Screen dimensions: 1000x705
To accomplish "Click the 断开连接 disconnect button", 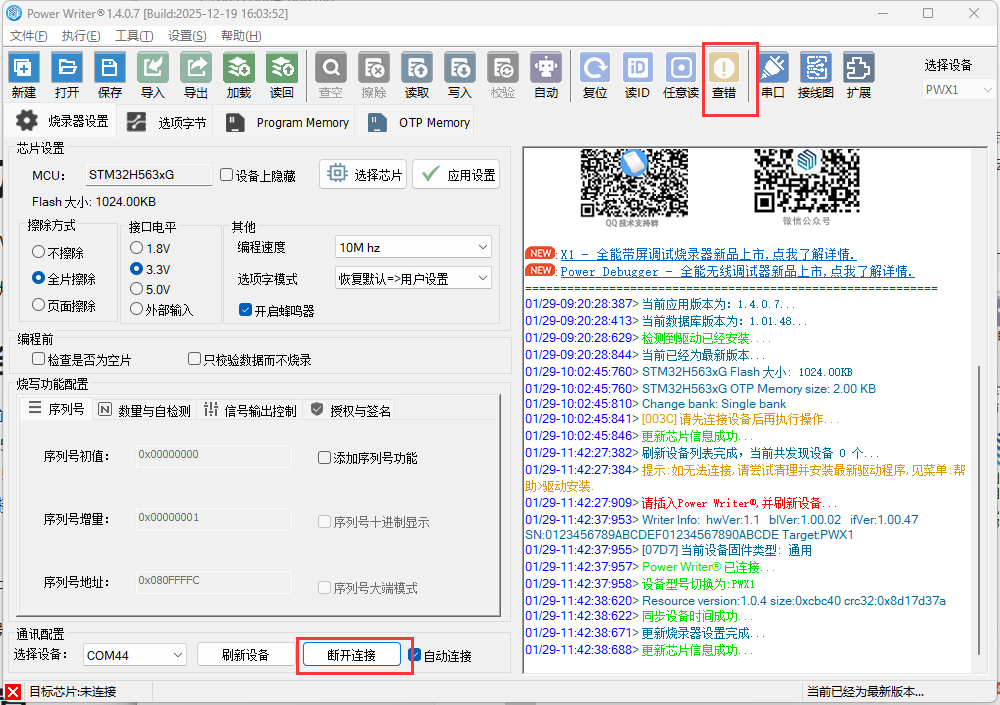I will 355,654.
